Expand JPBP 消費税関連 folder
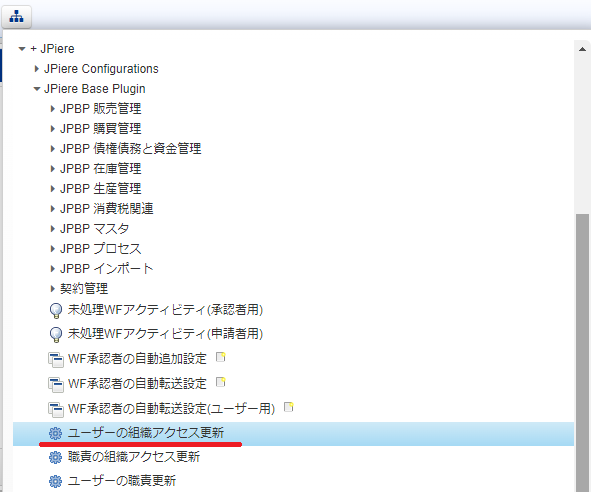 pyautogui.click(x=53, y=208)
